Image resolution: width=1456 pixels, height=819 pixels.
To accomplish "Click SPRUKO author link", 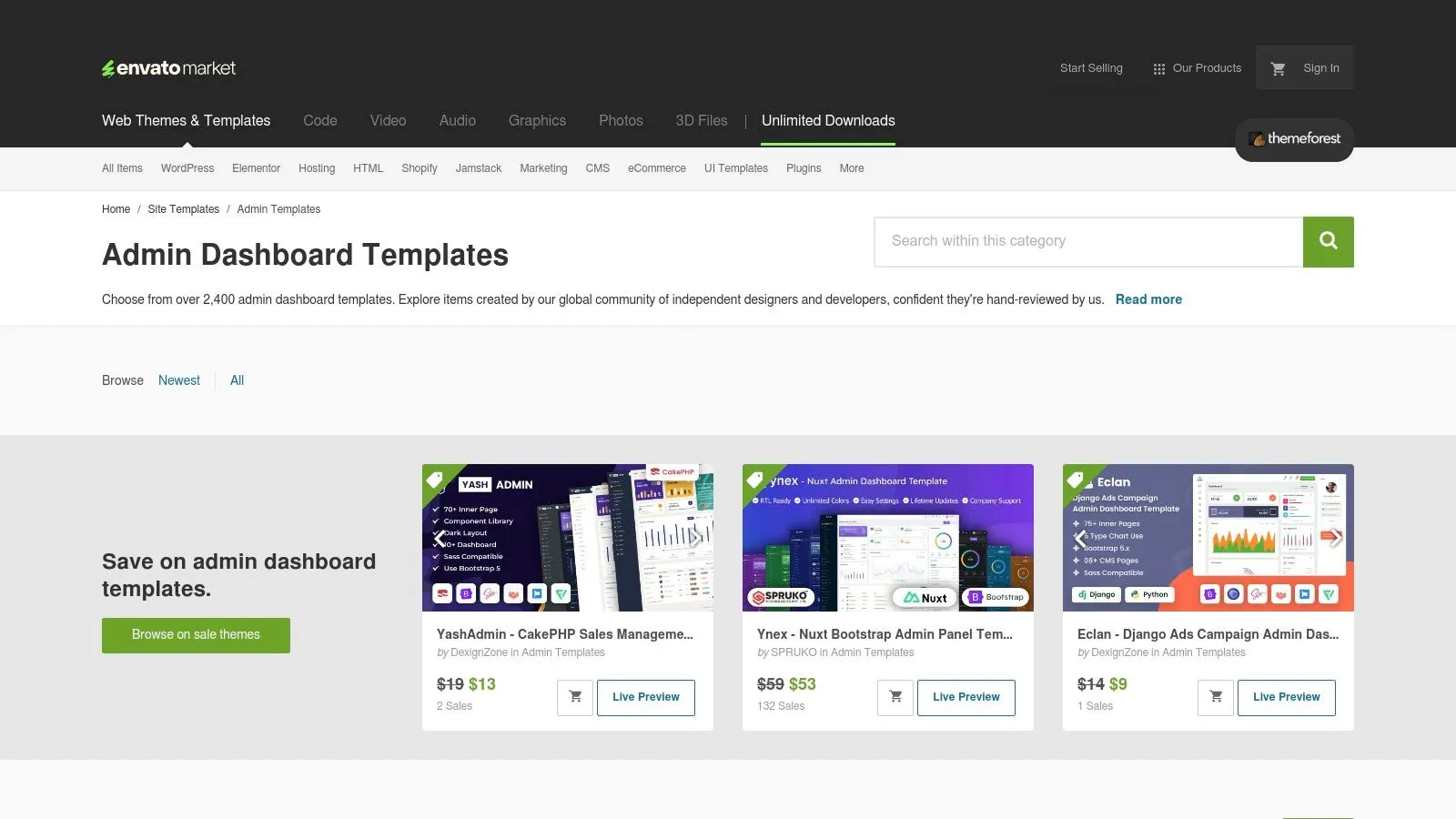I will [x=794, y=652].
